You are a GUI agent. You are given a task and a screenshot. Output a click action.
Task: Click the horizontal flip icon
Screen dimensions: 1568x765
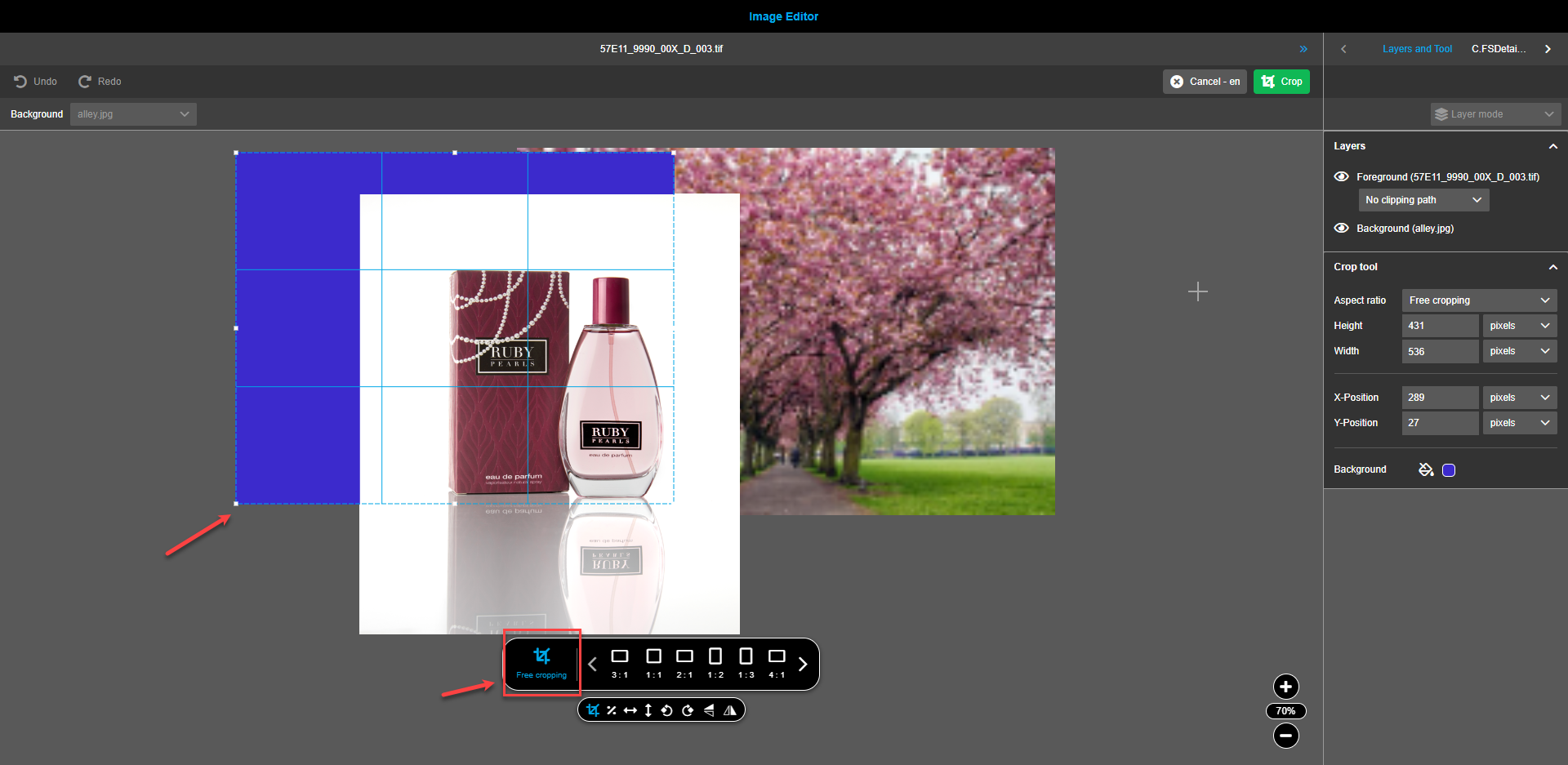tap(731, 709)
